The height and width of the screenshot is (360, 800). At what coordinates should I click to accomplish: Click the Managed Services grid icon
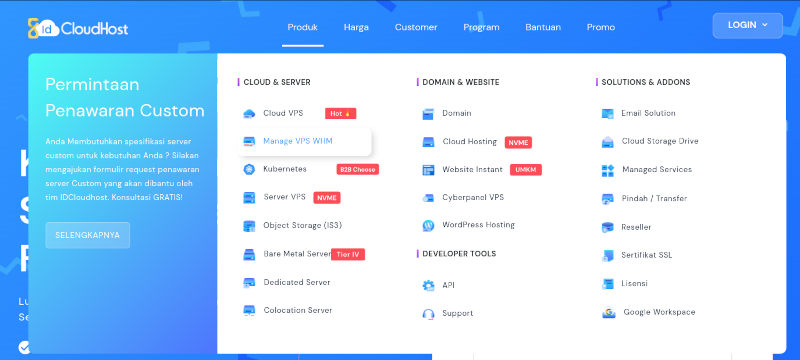[x=608, y=170]
